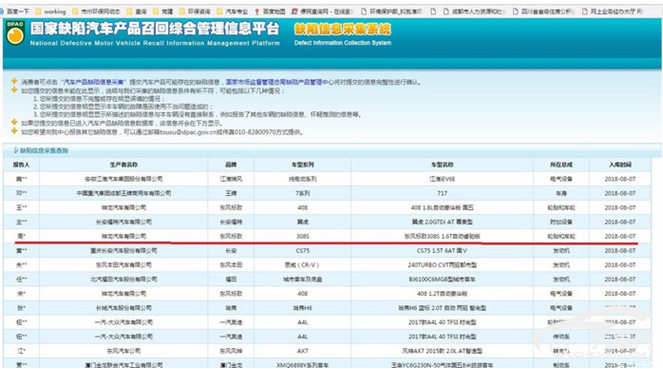663x369 pixels.
Task: Select the CS75 1.5T 6AT model cell
Action: (442, 251)
